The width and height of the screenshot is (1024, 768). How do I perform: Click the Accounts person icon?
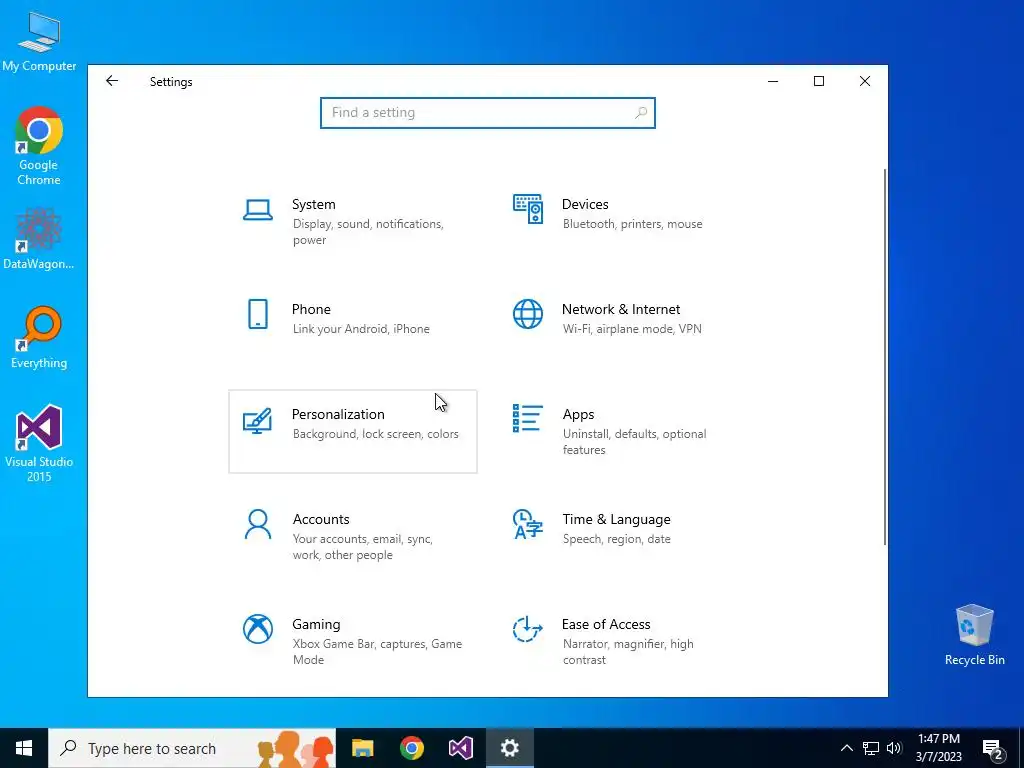click(258, 524)
